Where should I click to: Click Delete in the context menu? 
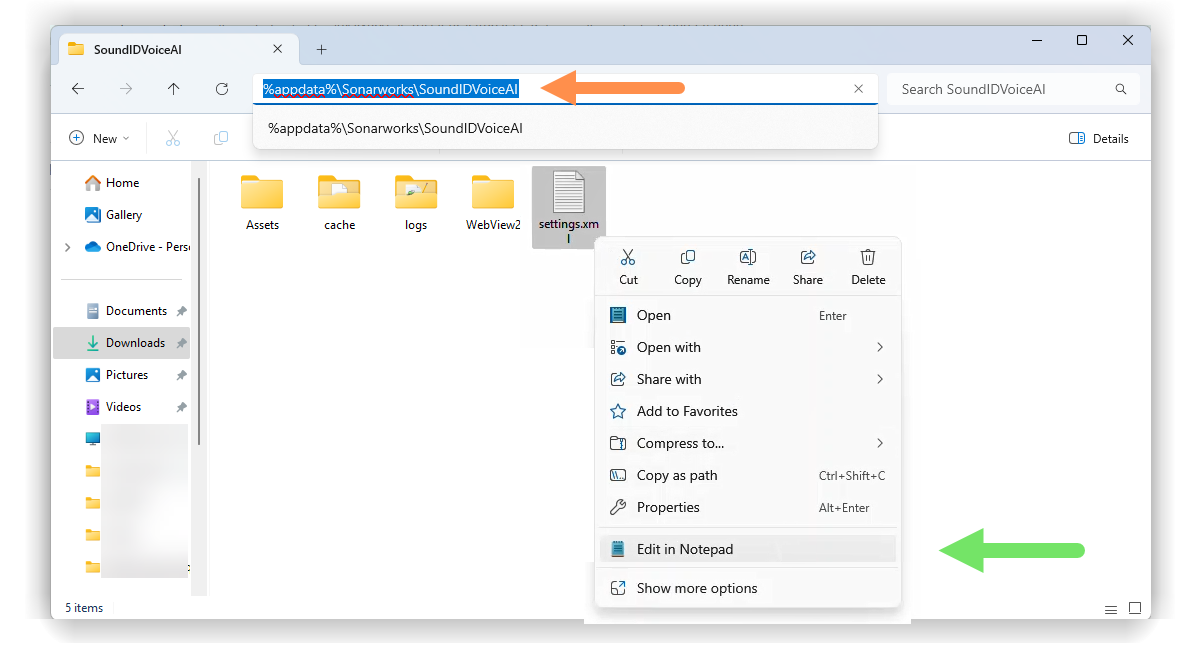click(868, 267)
